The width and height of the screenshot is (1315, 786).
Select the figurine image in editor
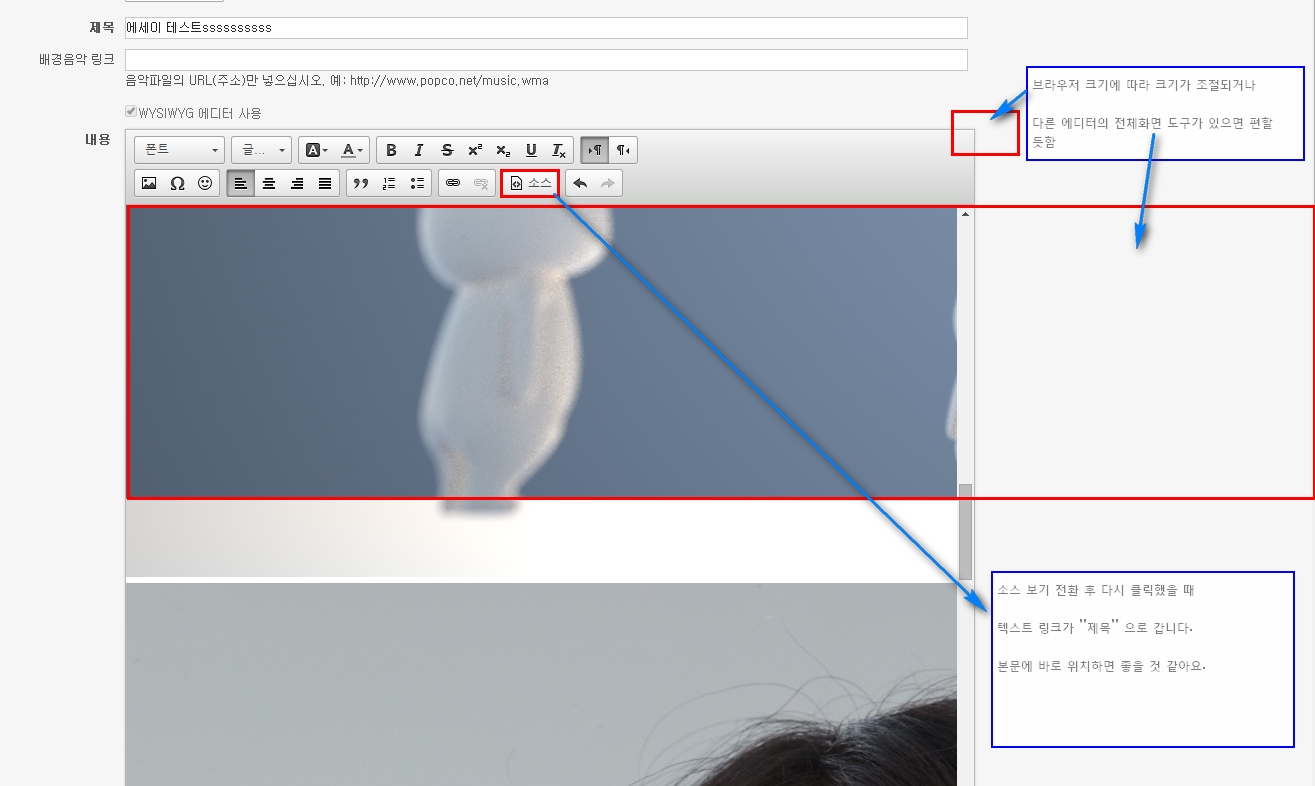[x=541, y=390]
